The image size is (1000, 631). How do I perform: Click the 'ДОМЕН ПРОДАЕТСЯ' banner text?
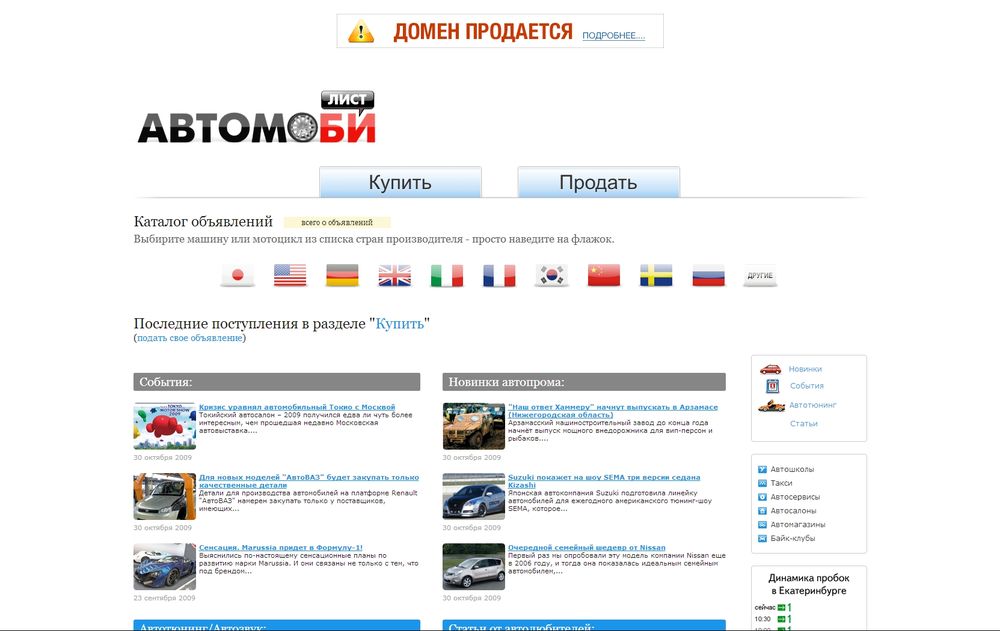point(483,31)
